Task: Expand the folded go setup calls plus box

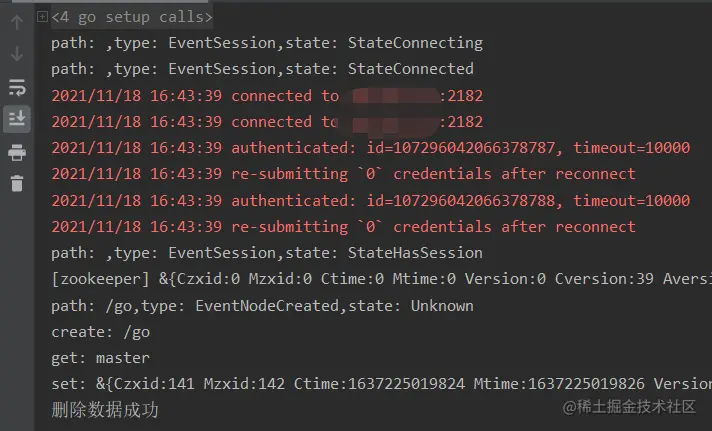Action: [x=42, y=17]
